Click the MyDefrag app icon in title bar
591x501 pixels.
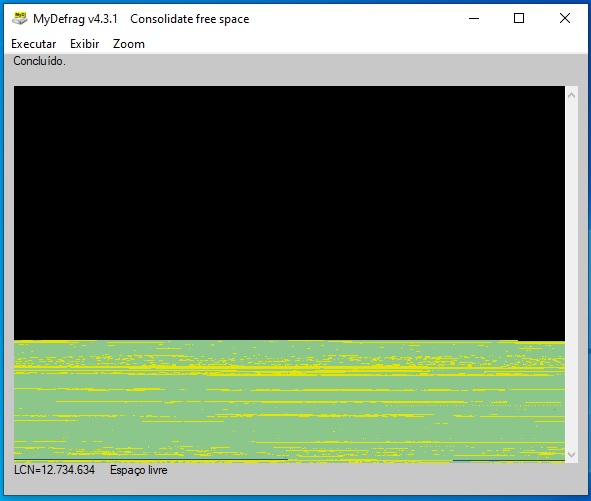click(x=20, y=18)
